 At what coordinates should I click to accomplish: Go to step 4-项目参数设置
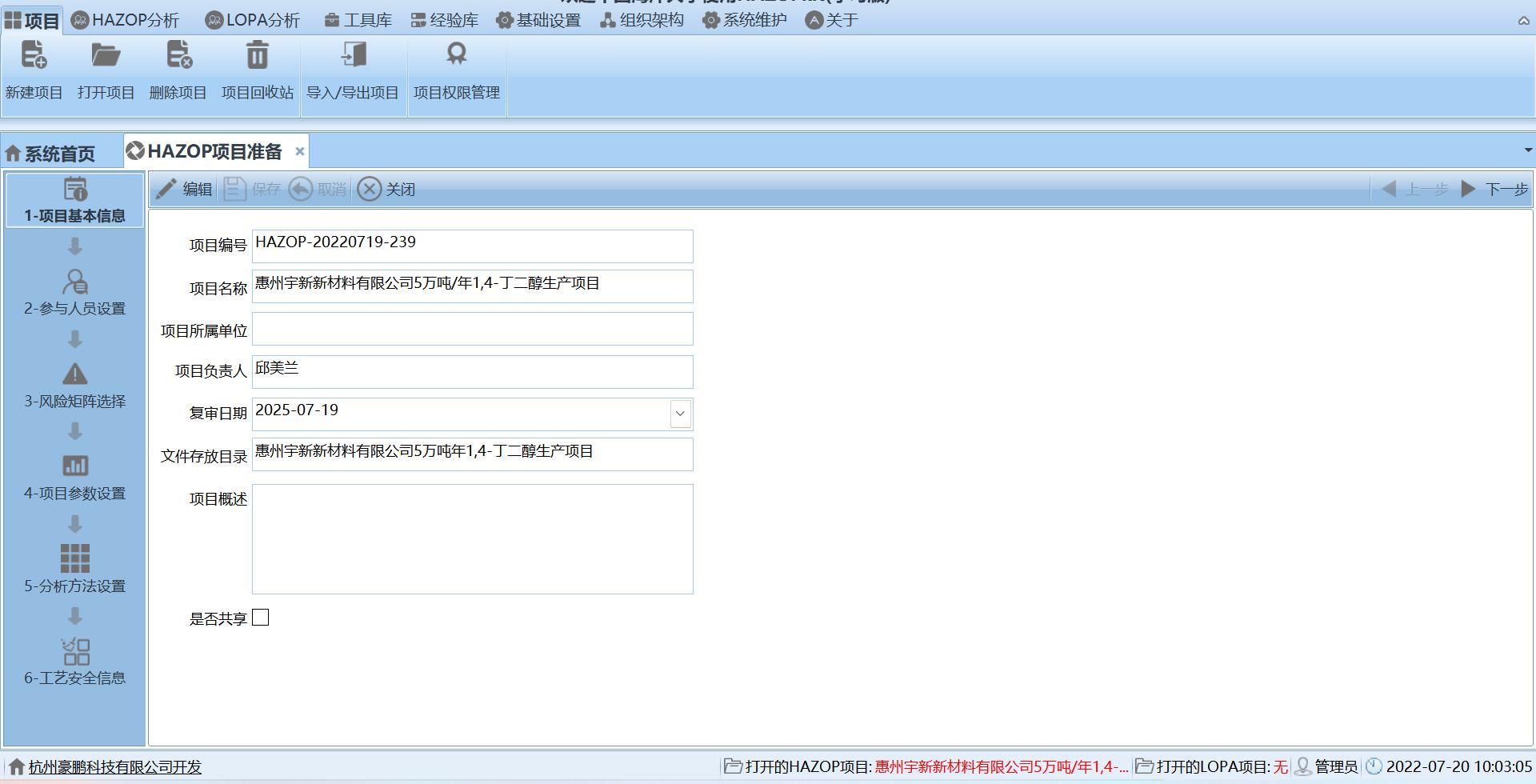tap(75, 477)
